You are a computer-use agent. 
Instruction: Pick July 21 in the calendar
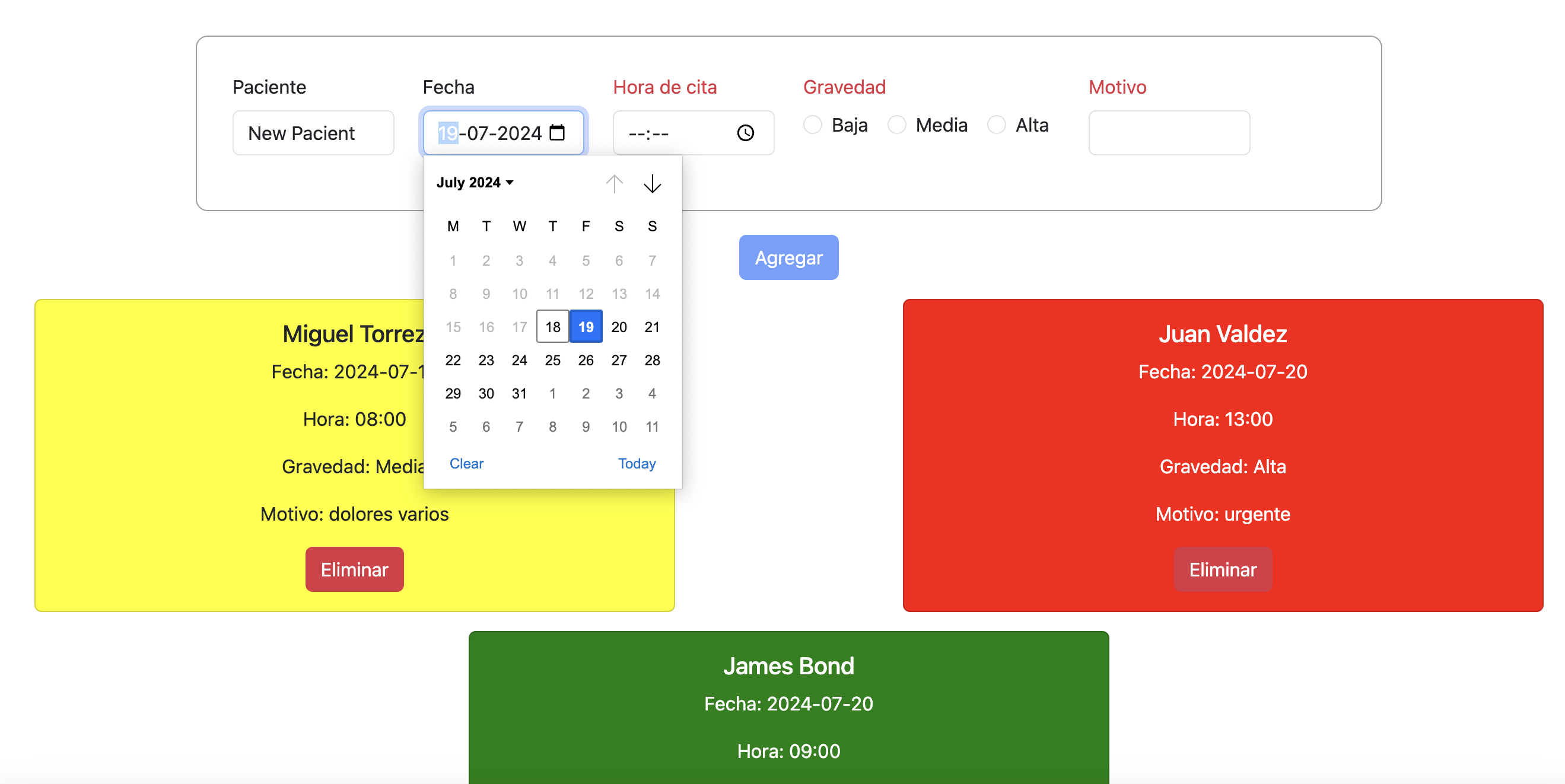coord(653,327)
